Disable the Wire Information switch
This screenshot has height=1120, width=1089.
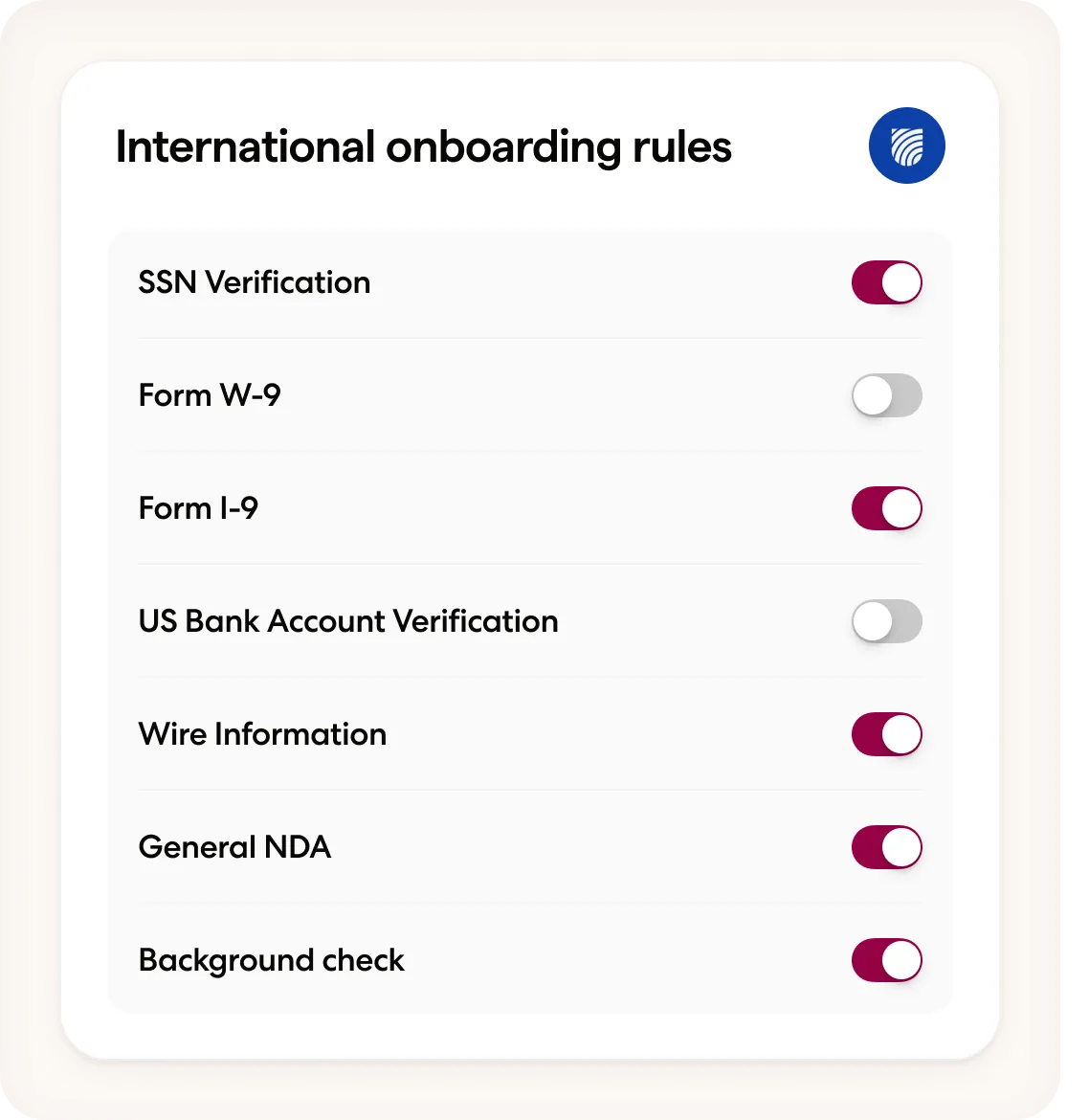click(x=886, y=734)
